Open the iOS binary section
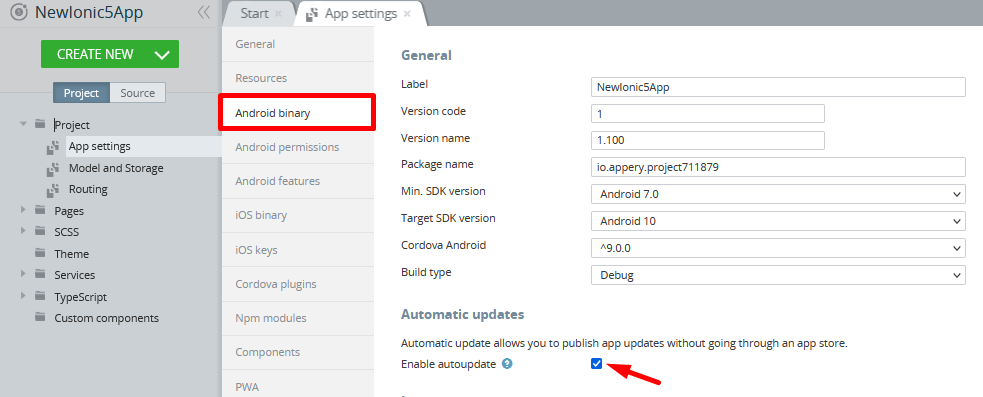The image size is (983, 397). [x=298, y=215]
